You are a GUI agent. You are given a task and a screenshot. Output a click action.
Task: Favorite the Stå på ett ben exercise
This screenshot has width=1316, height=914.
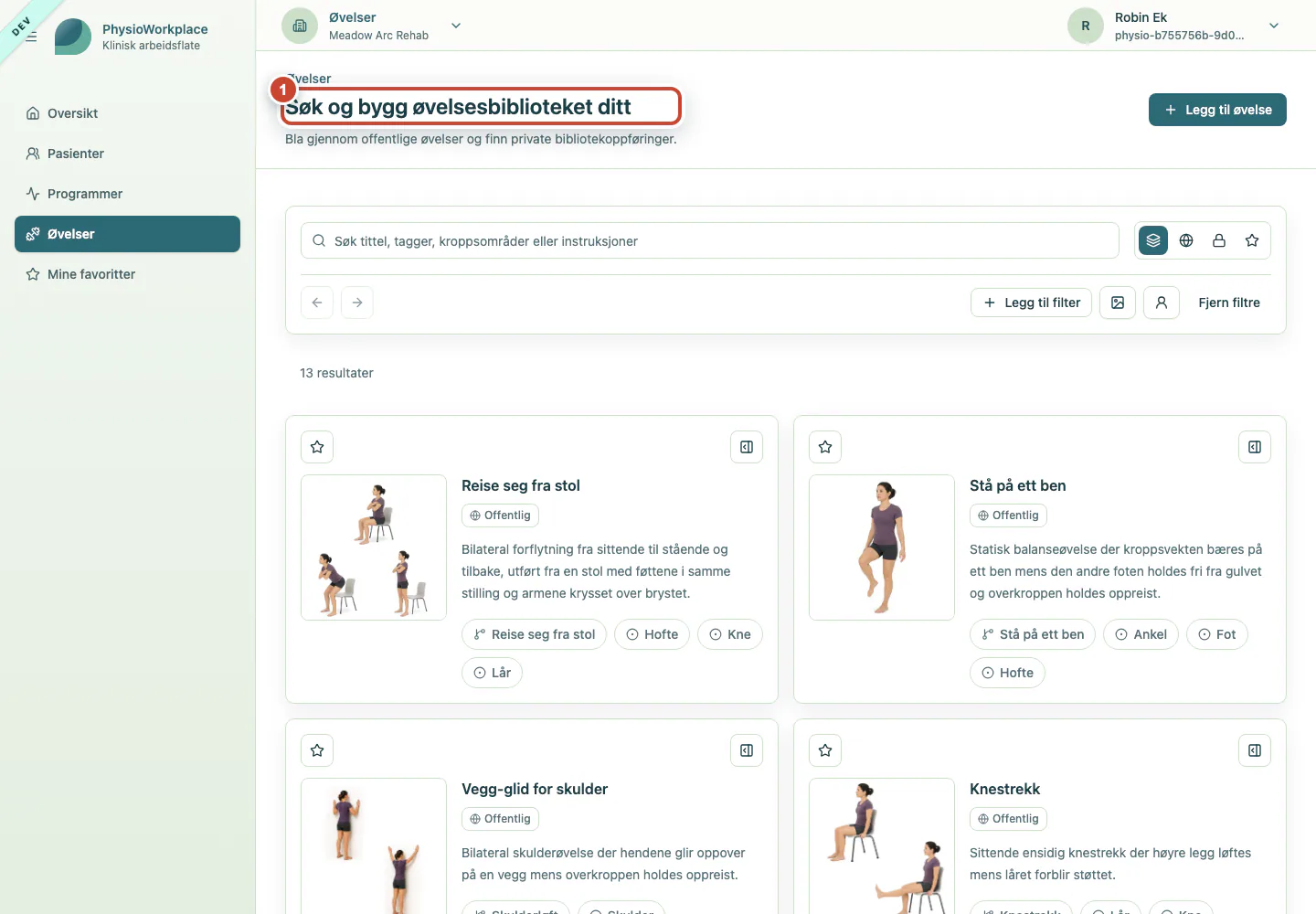825,447
